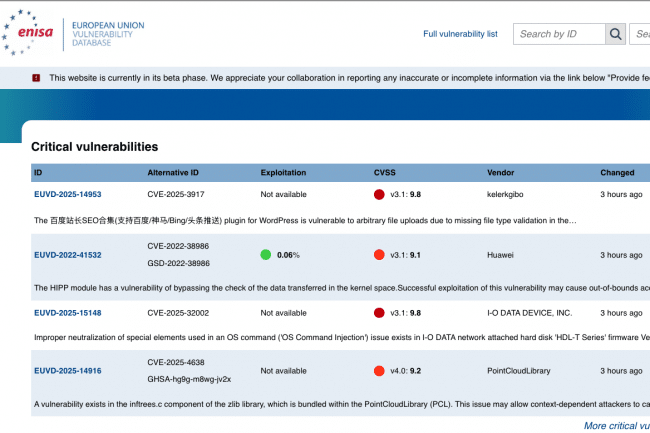Open vulnerability EUVD-2025-14916
Screen dimensions: 650x433
coord(68,371)
